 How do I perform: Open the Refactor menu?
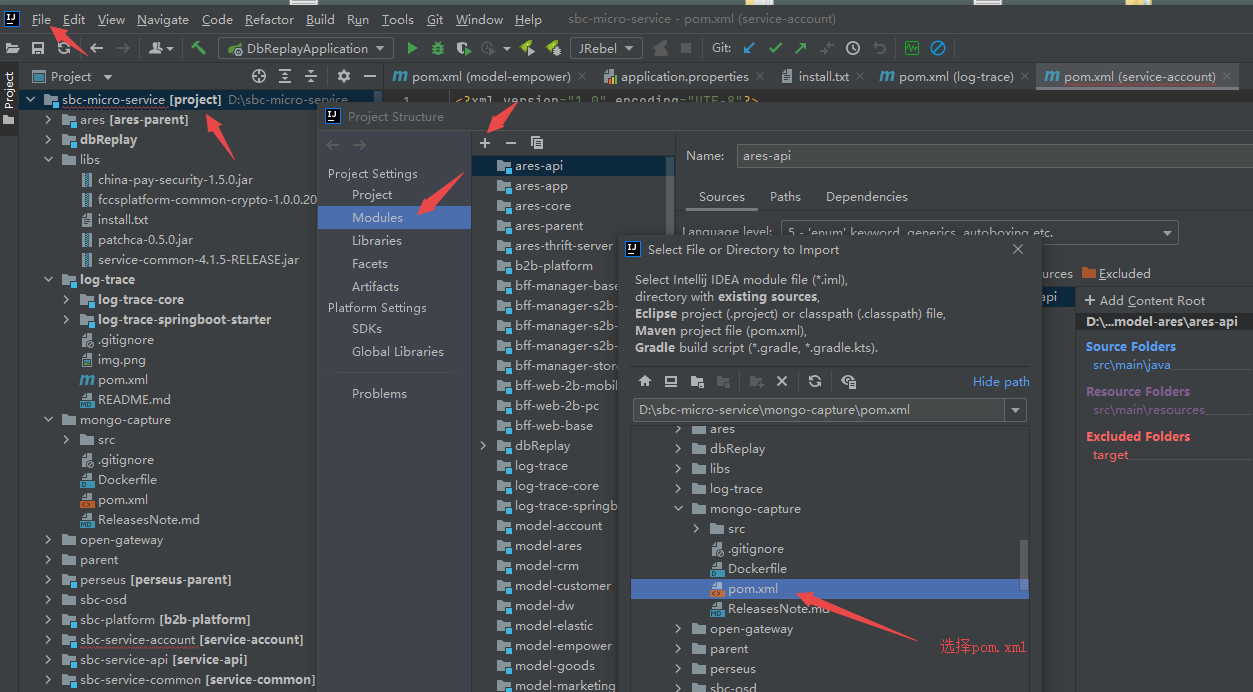click(x=269, y=19)
